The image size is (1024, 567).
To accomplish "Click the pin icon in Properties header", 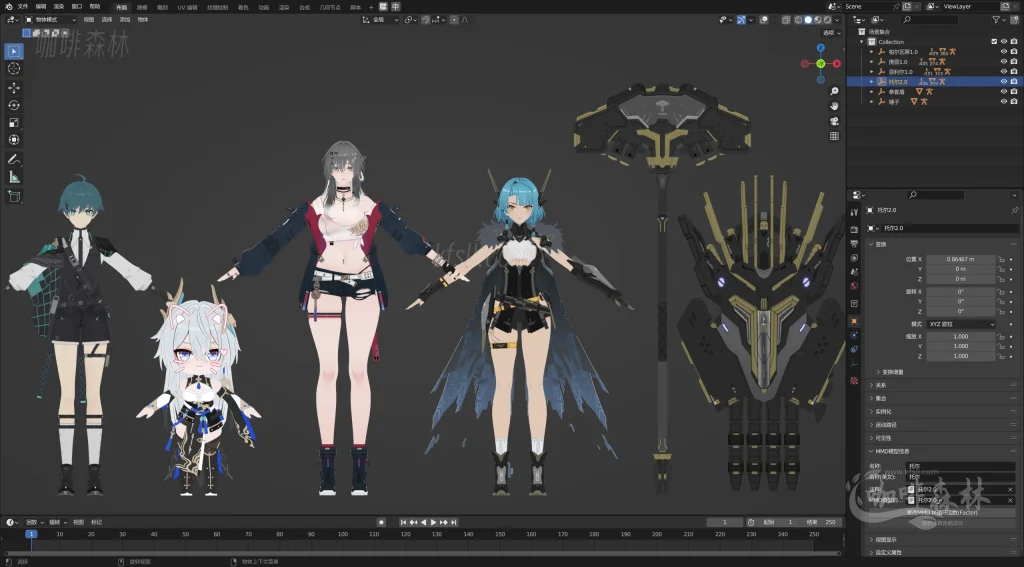I will click(1014, 210).
